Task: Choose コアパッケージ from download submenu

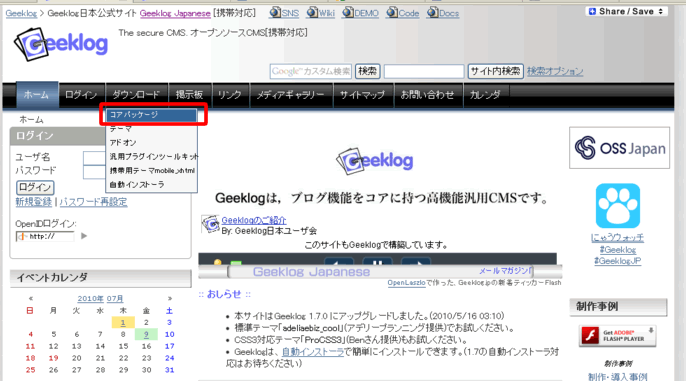Action: coord(151,115)
